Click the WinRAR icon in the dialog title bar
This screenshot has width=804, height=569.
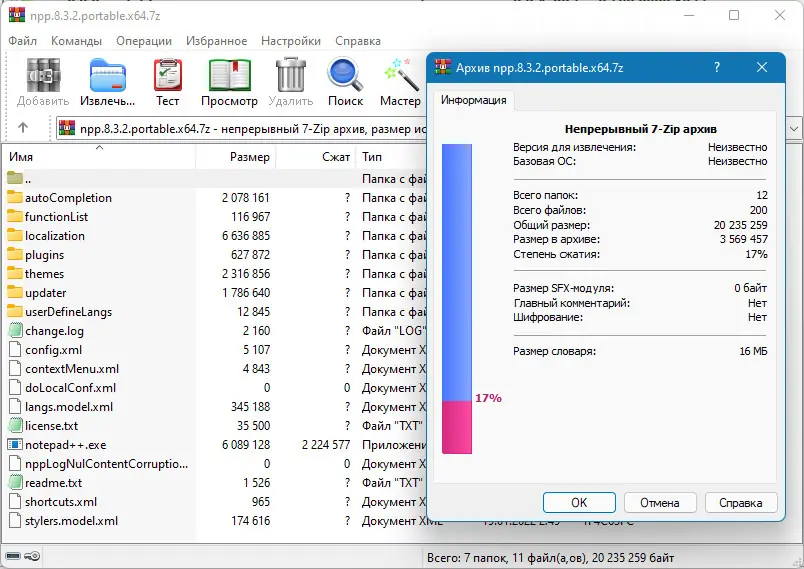coord(443,67)
